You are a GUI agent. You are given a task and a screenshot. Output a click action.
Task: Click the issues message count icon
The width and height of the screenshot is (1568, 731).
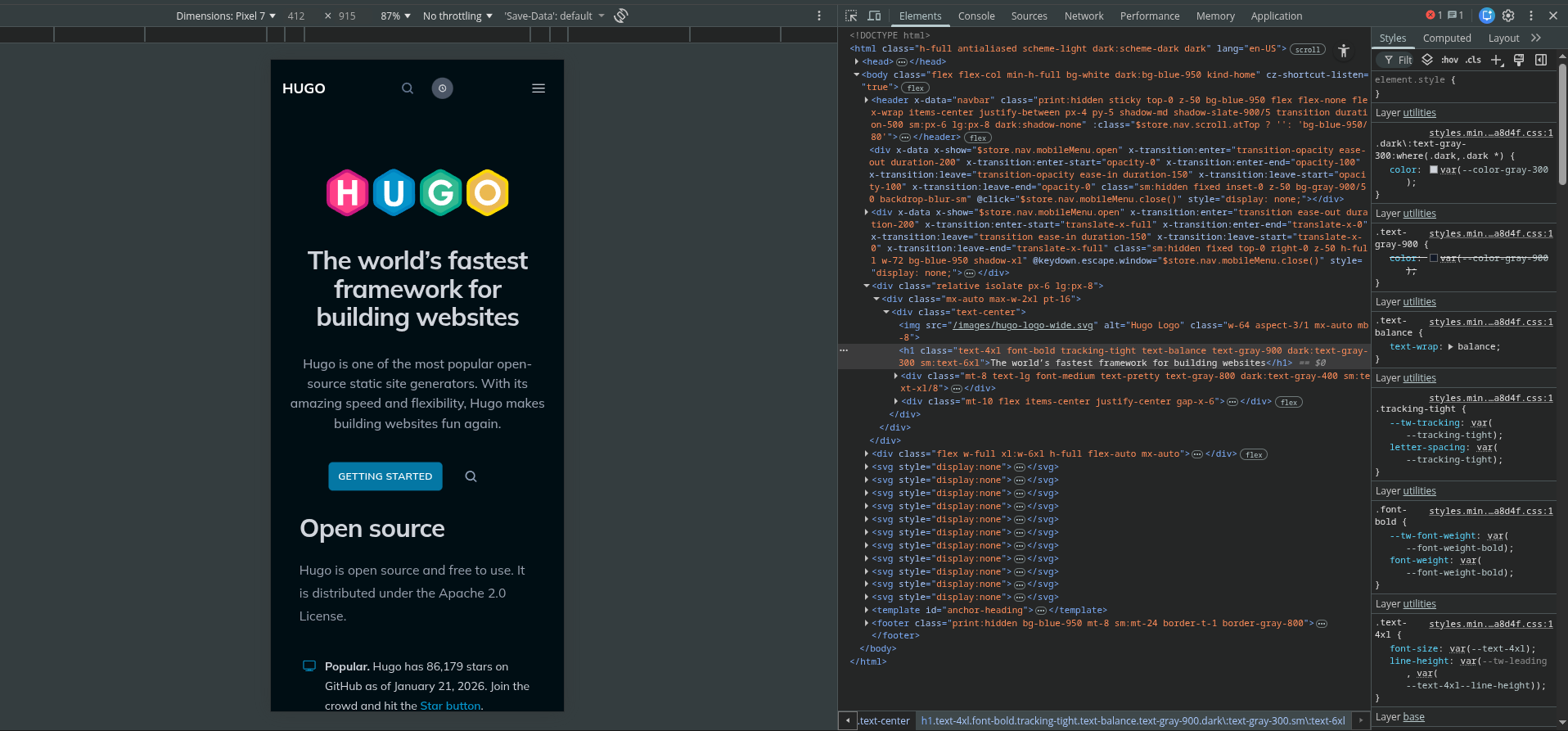pyautogui.click(x=1455, y=15)
